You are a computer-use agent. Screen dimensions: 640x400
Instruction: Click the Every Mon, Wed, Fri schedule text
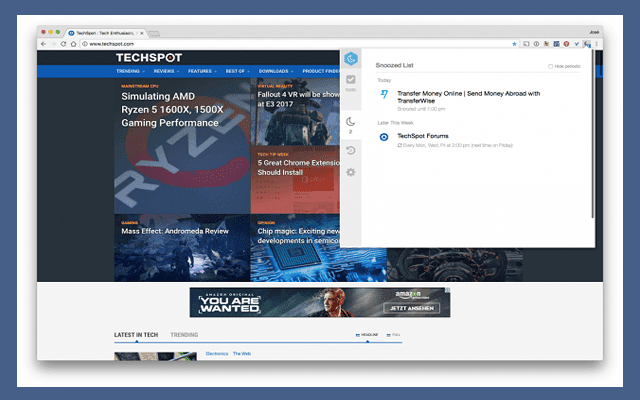pos(455,145)
